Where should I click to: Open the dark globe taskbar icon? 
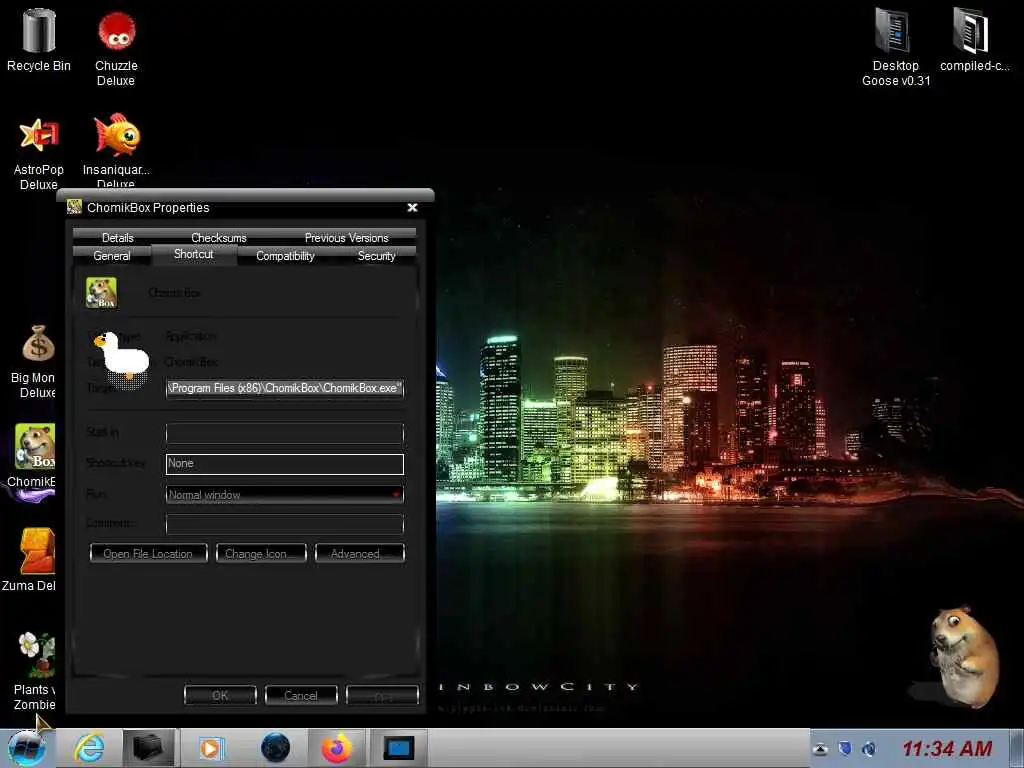[x=275, y=748]
